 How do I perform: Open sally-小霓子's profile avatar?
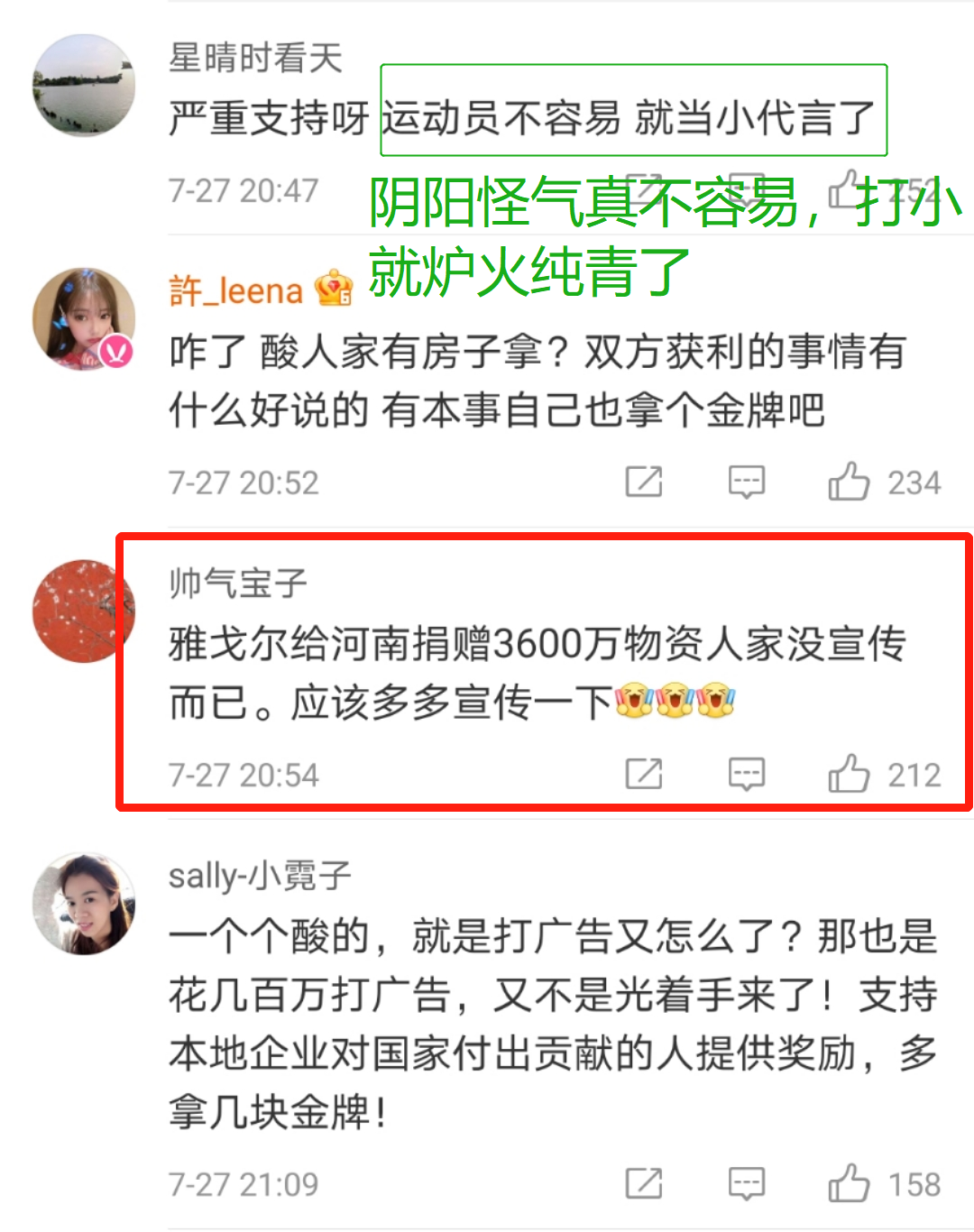(x=84, y=903)
